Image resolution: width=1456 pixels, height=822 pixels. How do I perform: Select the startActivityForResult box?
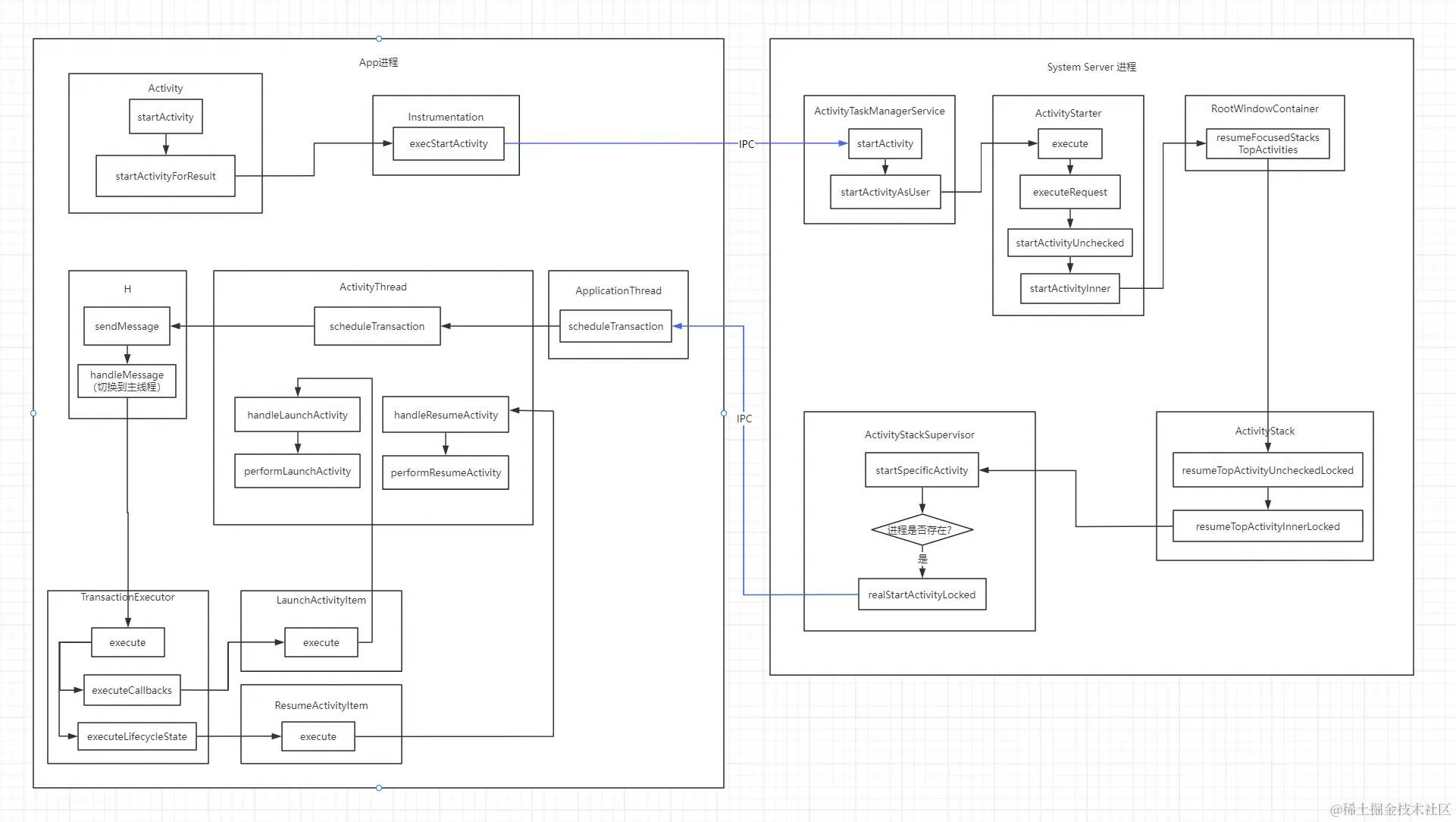(165, 176)
